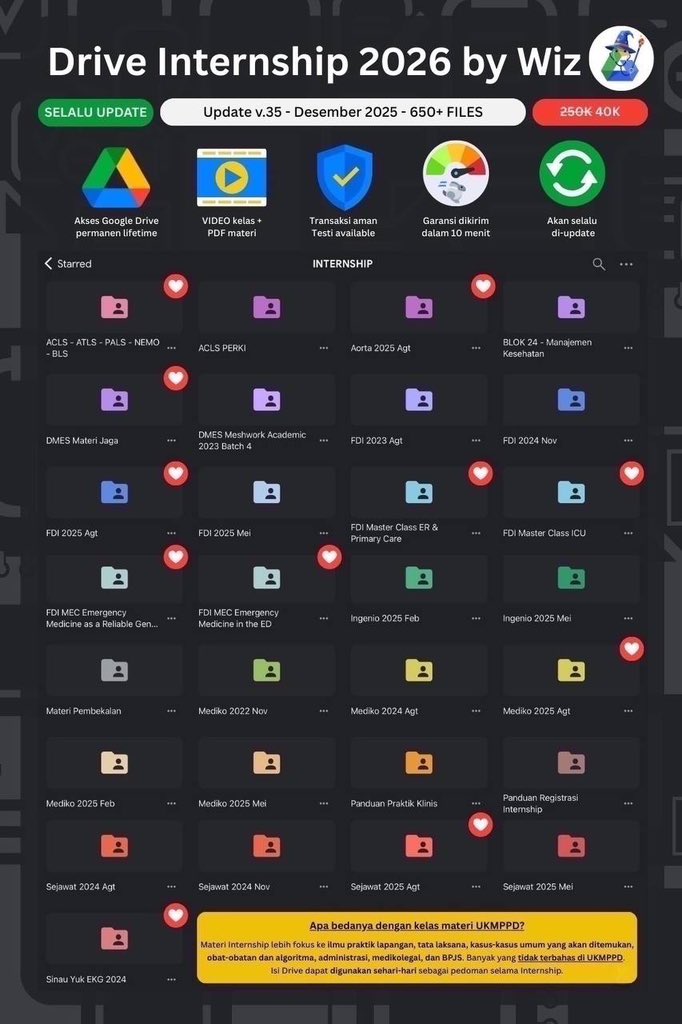Click the blue security shield icon
This screenshot has height=1024, width=682.
coord(344,177)
